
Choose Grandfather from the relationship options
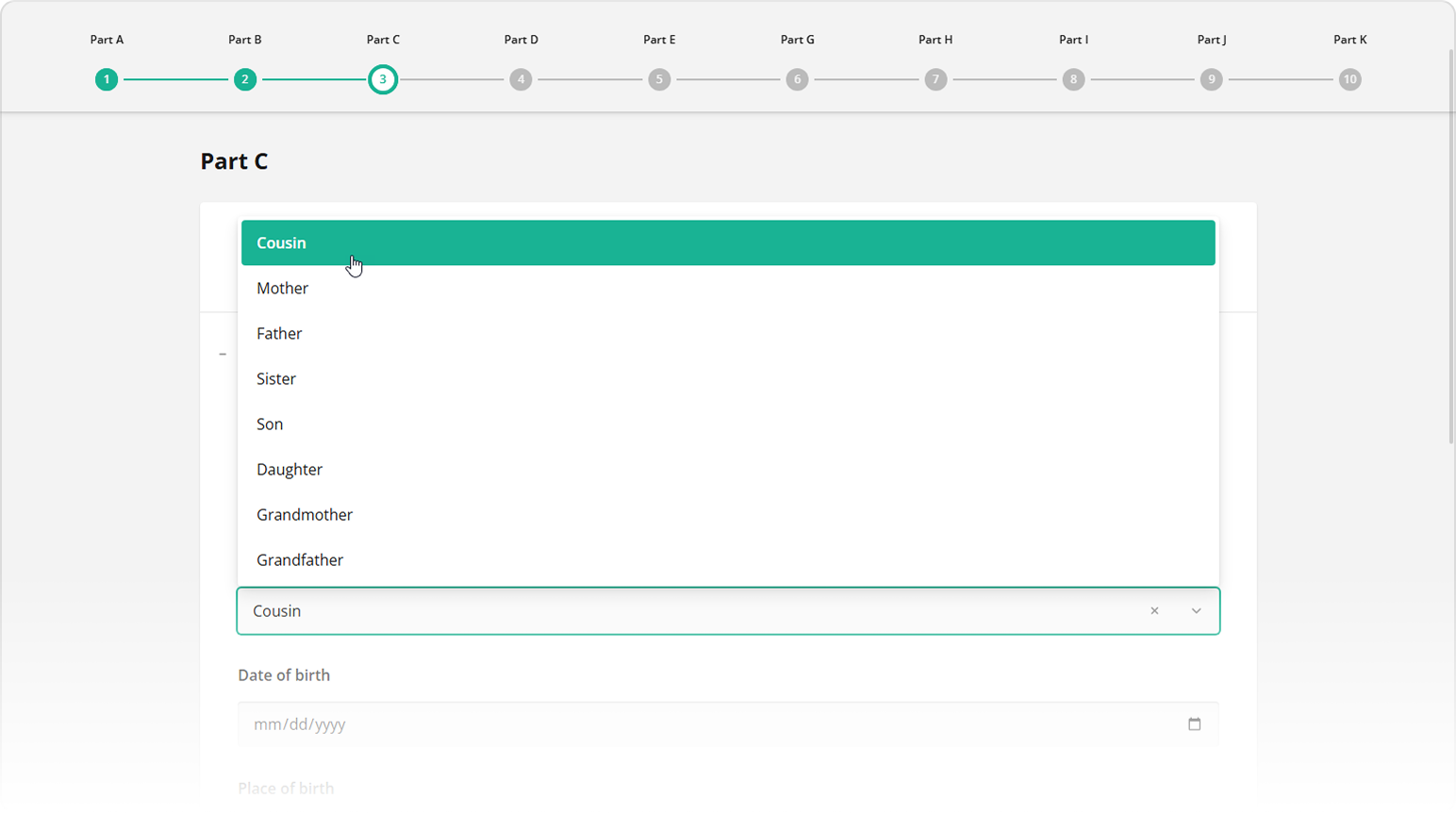300,559
